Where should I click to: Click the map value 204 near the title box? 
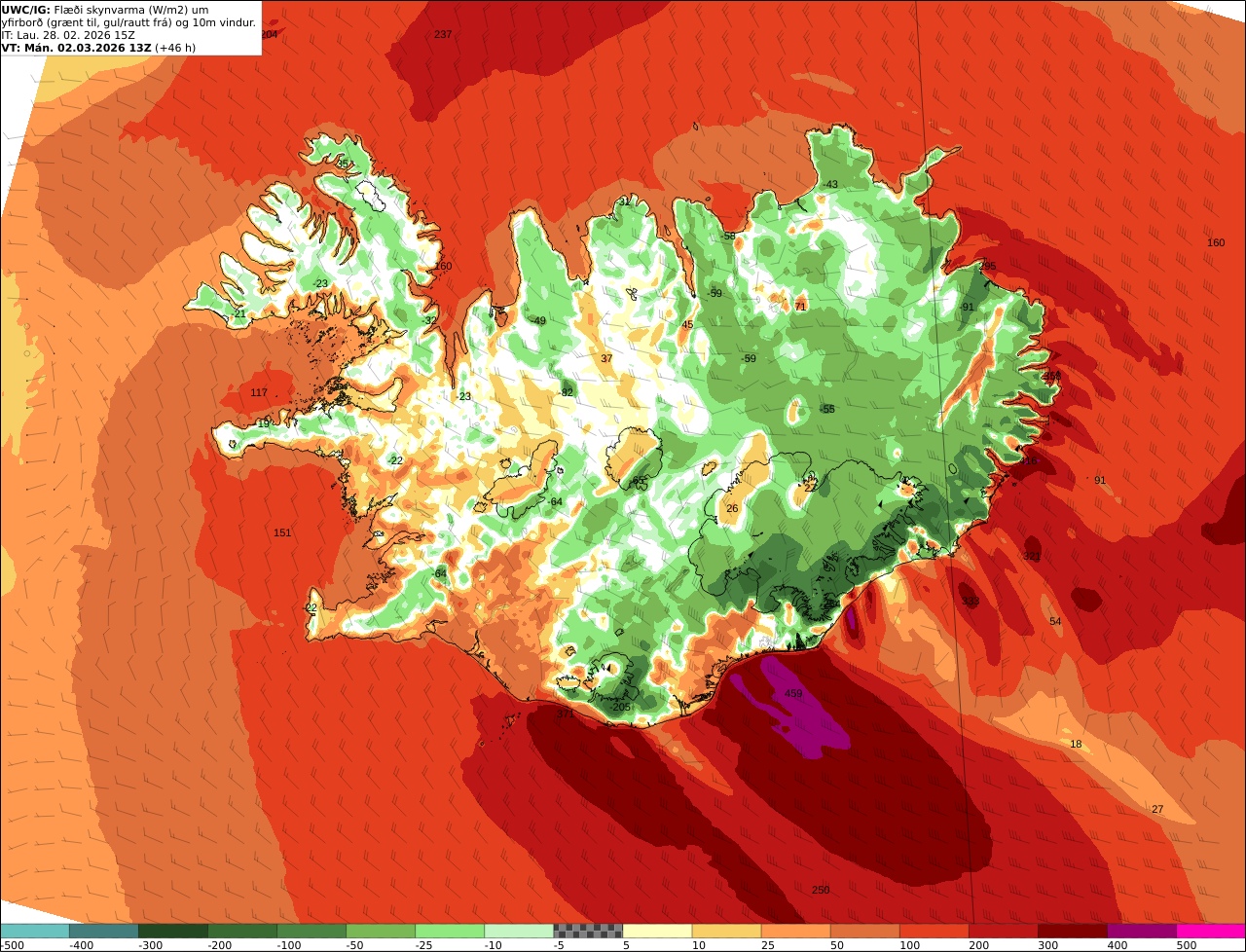point(270,34)
